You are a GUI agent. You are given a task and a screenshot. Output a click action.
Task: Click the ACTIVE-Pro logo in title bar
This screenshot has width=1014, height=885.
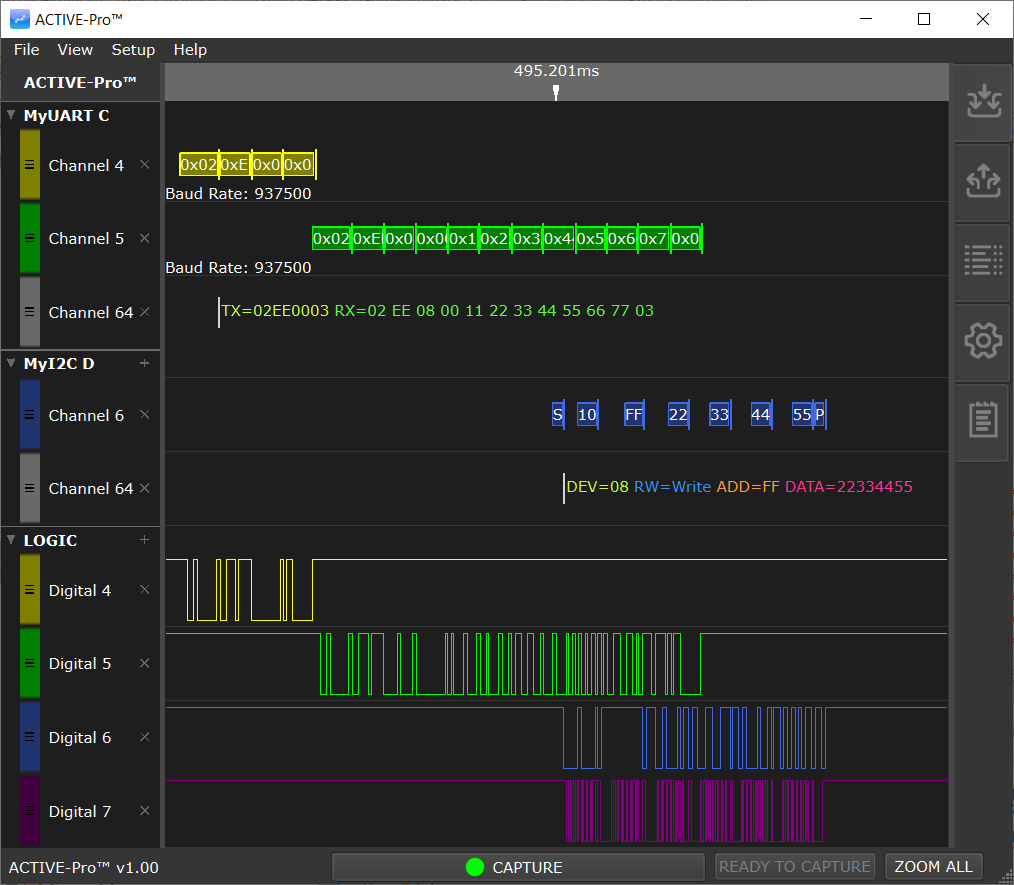21,18
